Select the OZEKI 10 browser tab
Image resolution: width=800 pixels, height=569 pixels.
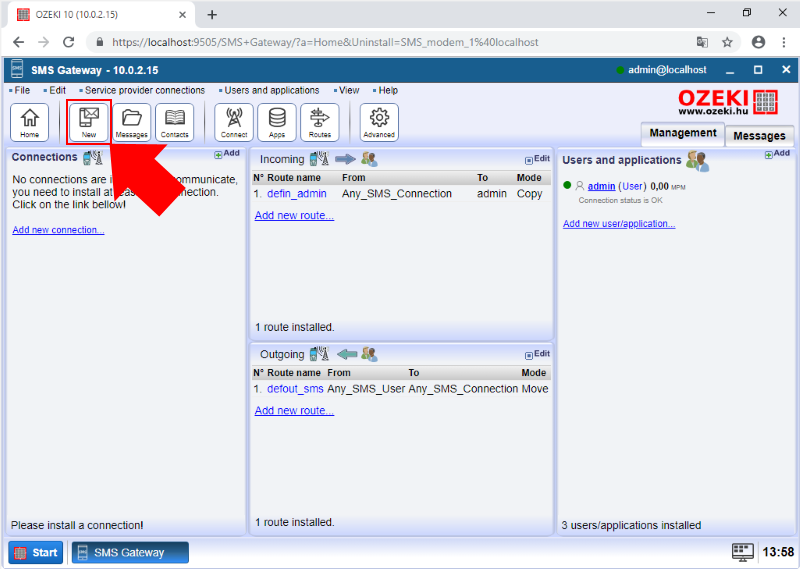pos(101,15)
